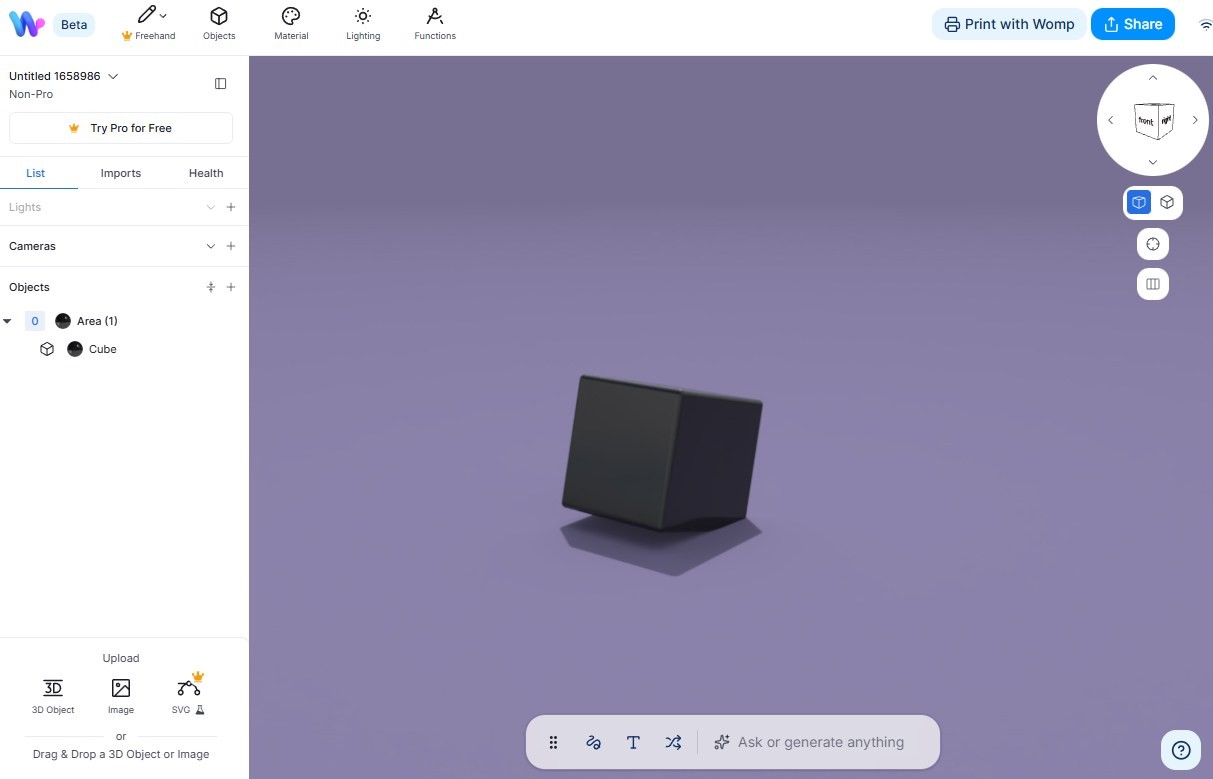The width and height of the screenshot is (1213, 779).
Task: Expand the Cameras section chevron
Action: click(x=210, y=246)
